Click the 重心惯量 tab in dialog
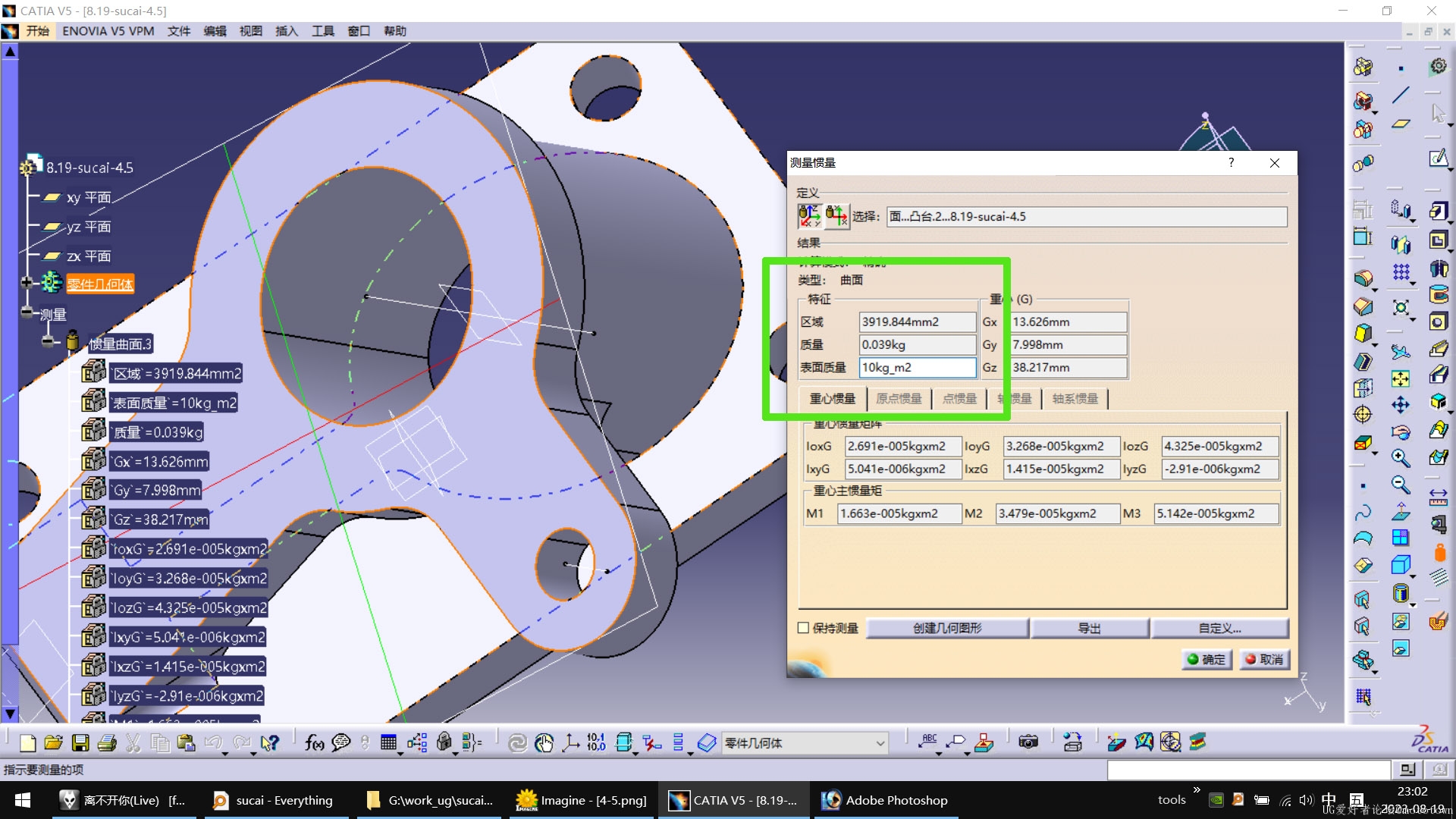This screenshot has height=819, width=1456. pos(833,398)
